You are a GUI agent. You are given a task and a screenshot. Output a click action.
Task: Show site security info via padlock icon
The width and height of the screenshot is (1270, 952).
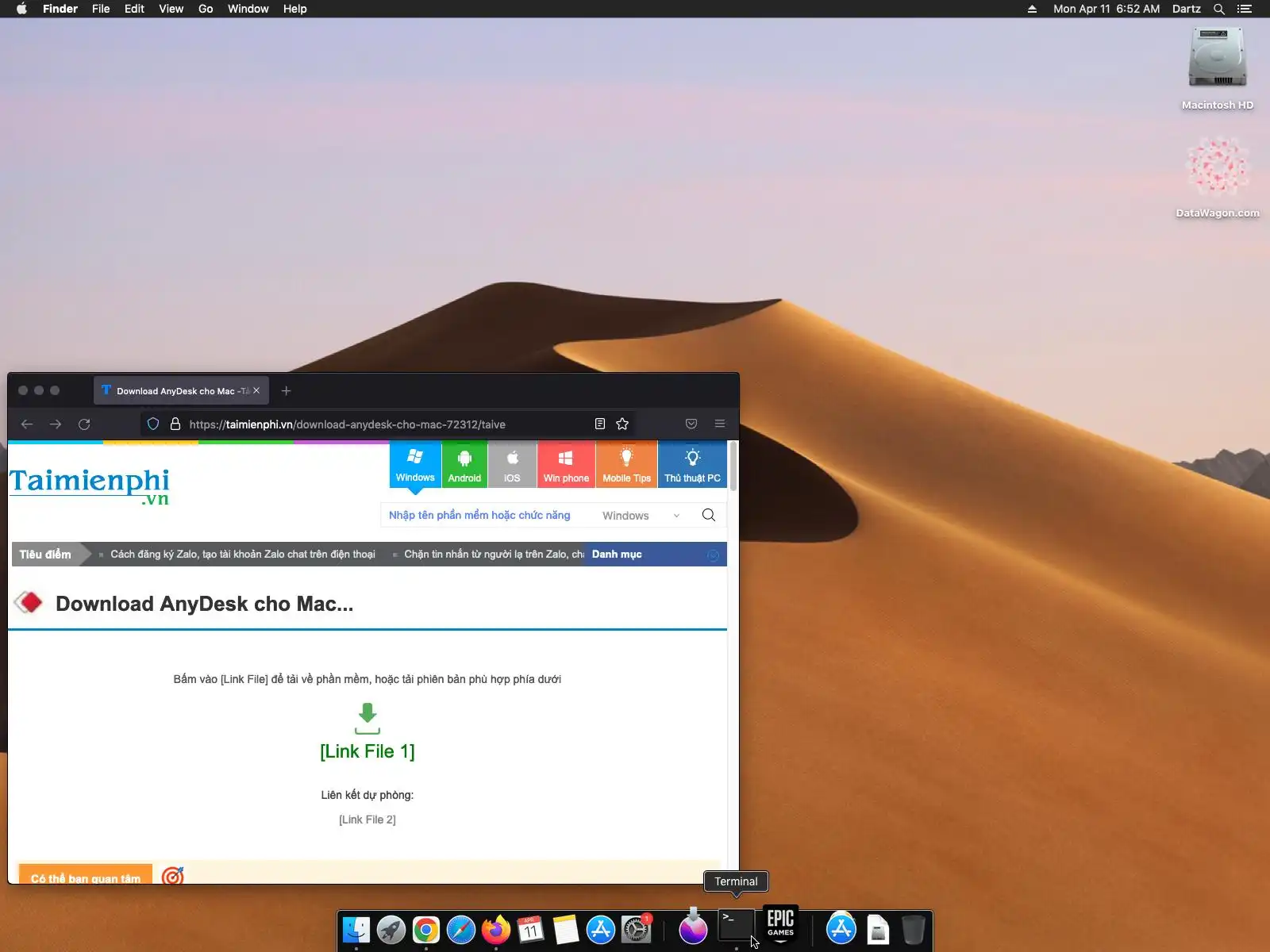click(x=175, y=424)
